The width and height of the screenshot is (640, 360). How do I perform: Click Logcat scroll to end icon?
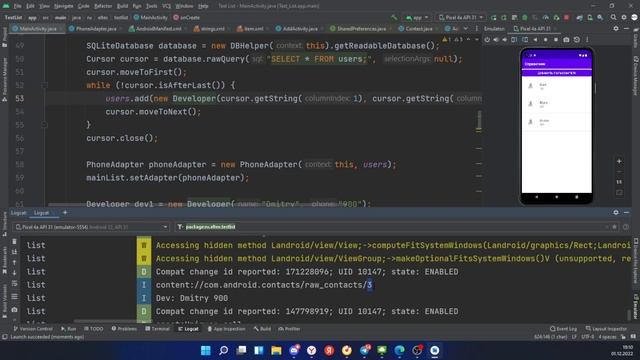pyautogui.click(x=14, y=251)
